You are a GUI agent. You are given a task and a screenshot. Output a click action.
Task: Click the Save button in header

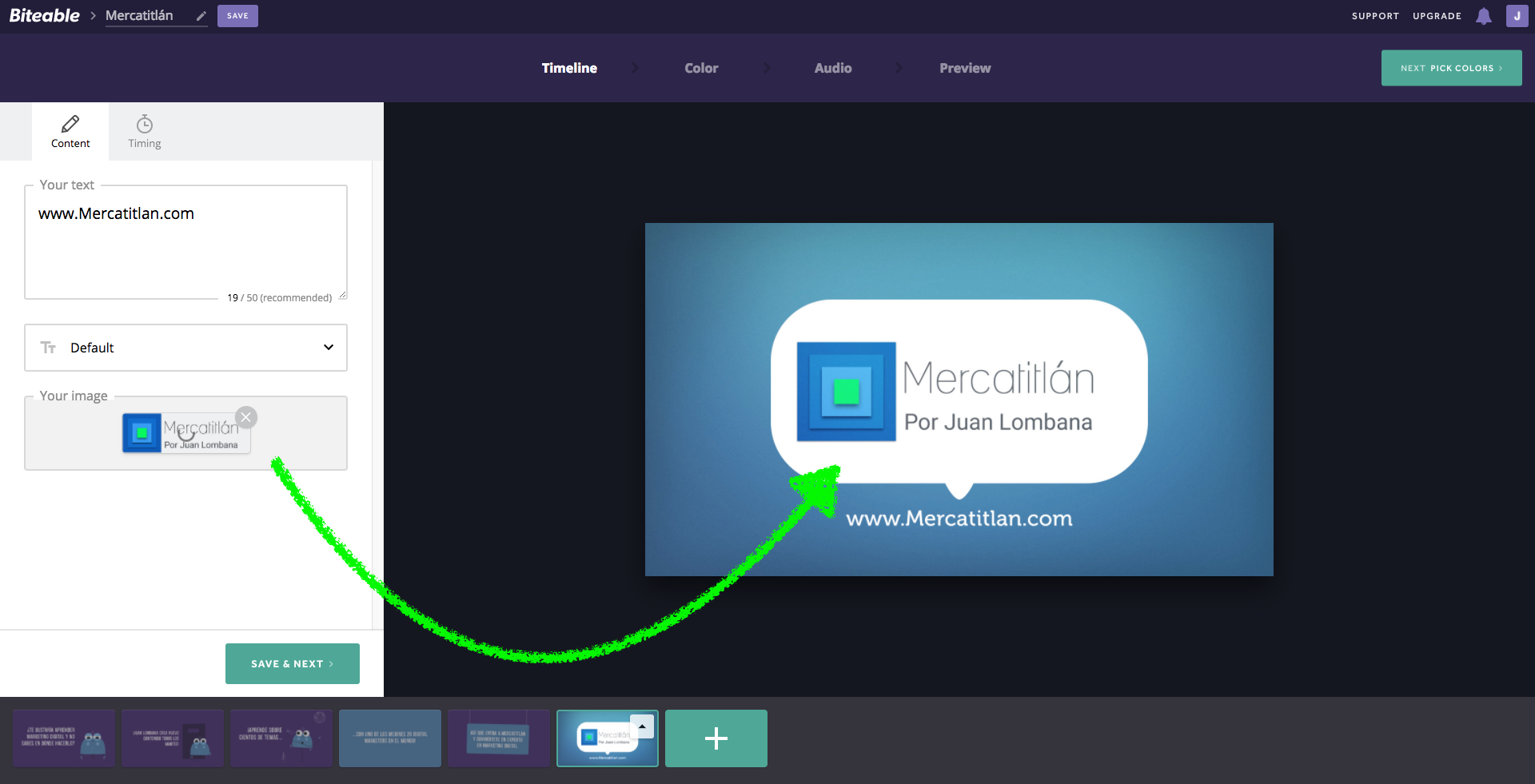coord(237,16)
